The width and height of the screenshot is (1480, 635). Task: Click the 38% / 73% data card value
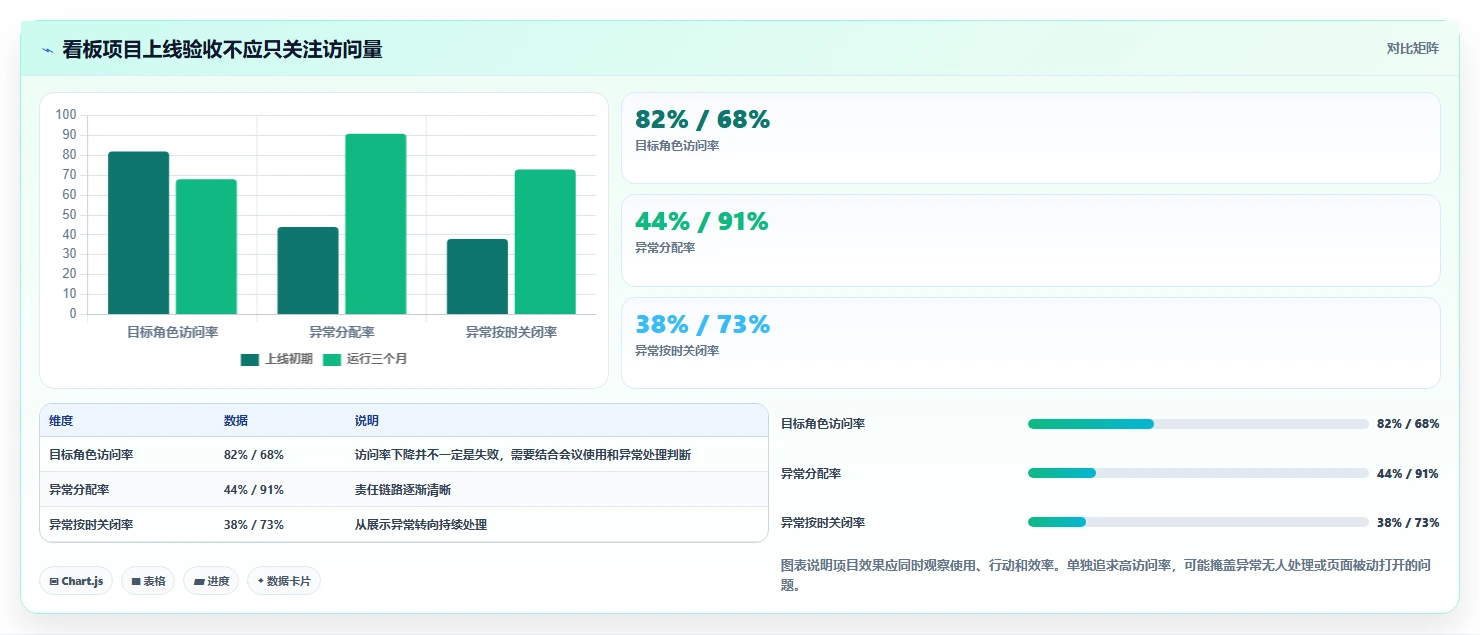coord(703,325)
